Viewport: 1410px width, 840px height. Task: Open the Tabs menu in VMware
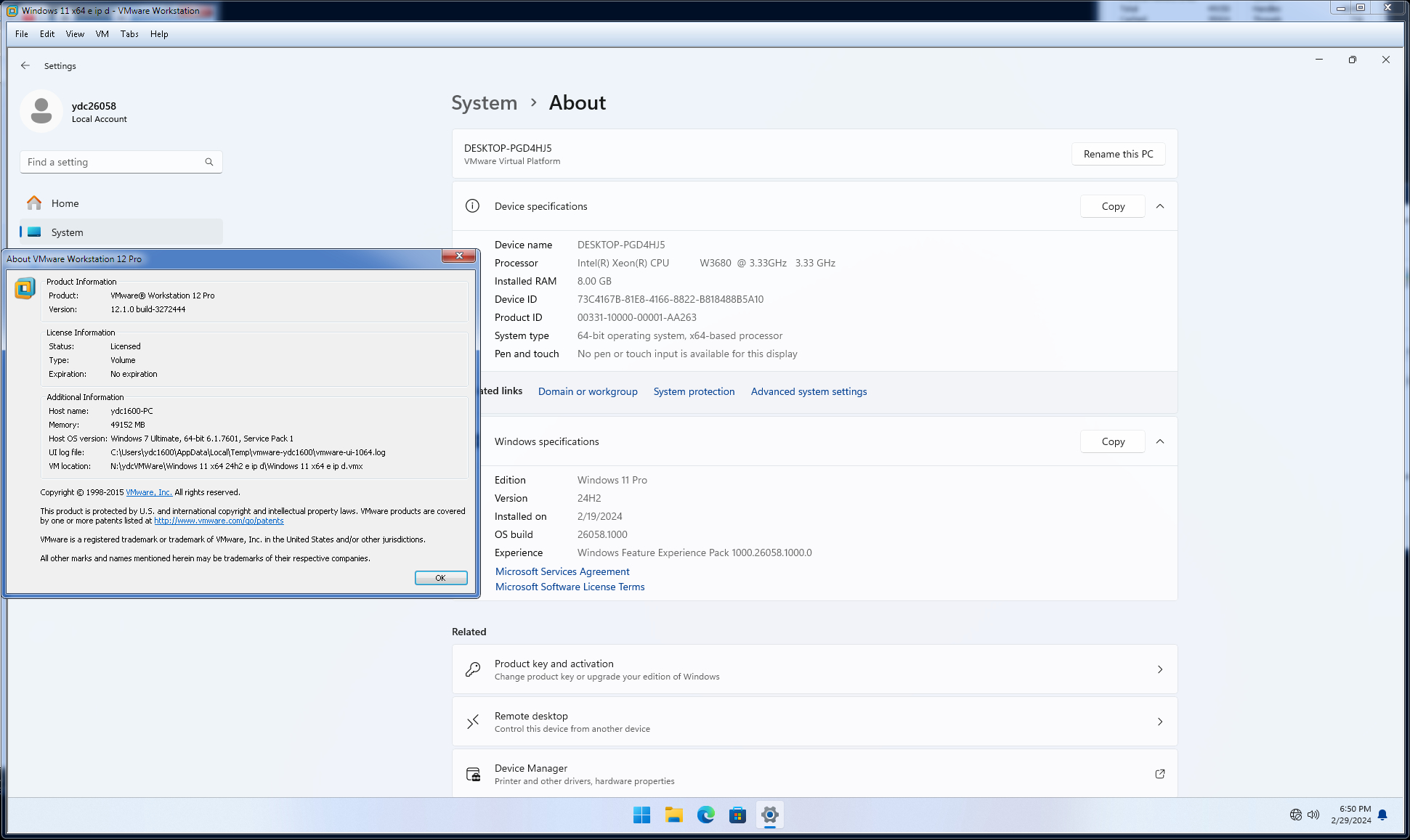point(129,34)
